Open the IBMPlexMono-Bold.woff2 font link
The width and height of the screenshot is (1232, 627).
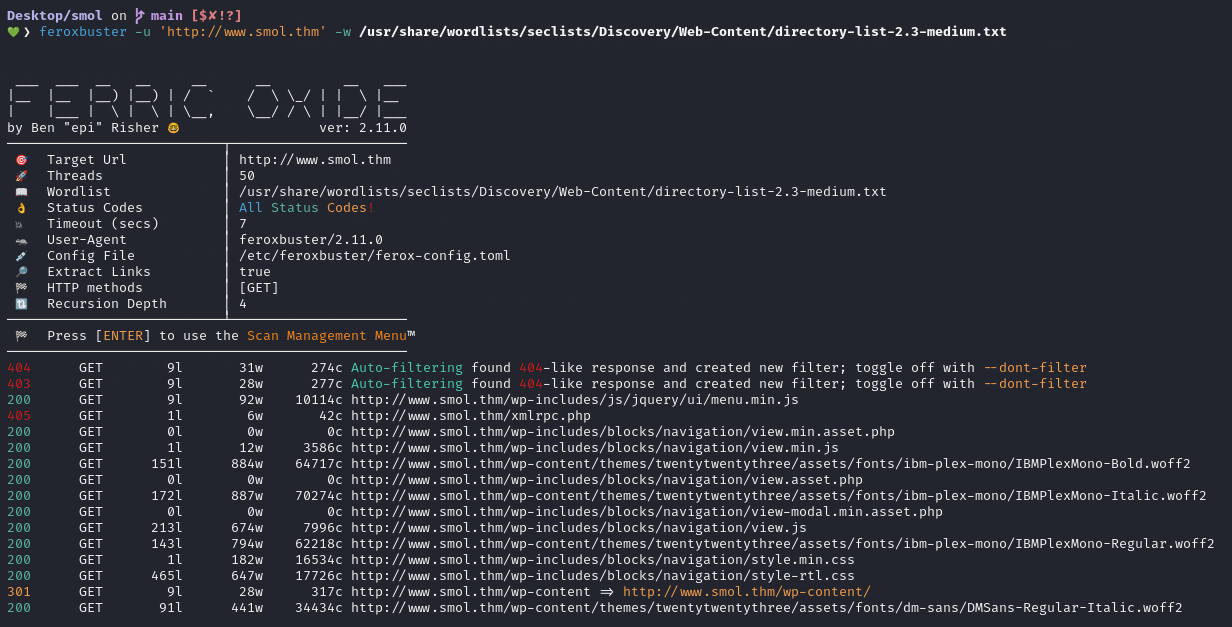pyautogui.click(x=770, y=464)
